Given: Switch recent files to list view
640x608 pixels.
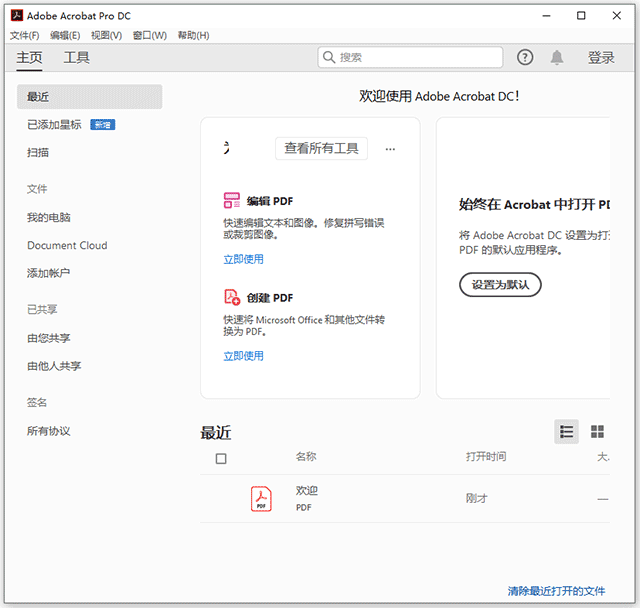Looking at the screenshot, I should (x=566, y=431).
